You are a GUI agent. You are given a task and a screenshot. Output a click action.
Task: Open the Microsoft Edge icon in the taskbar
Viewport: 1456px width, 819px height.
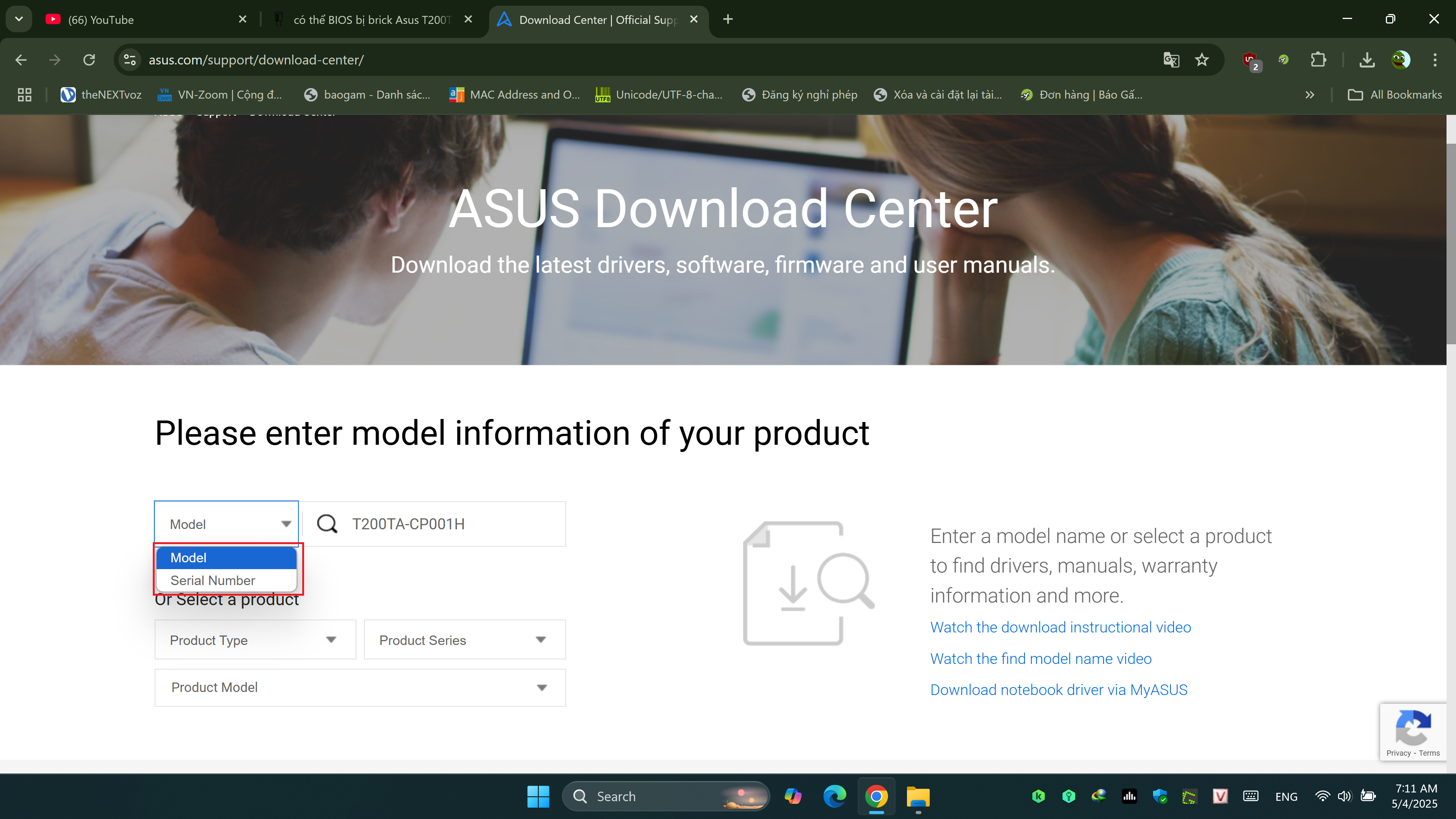tap(834, 796)
